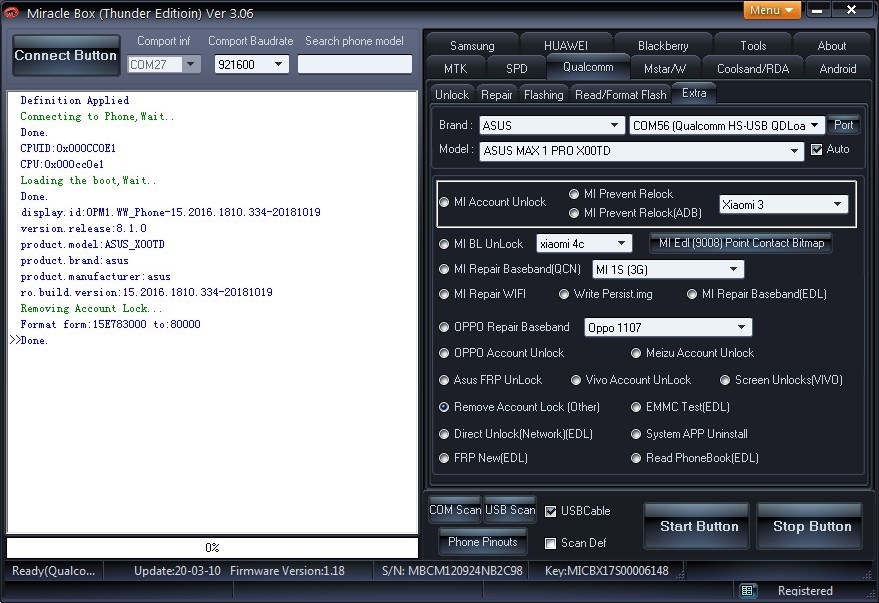Open the orange Menu button
Viewport: 879px width, 603px height.
click(x=771, y=10)
